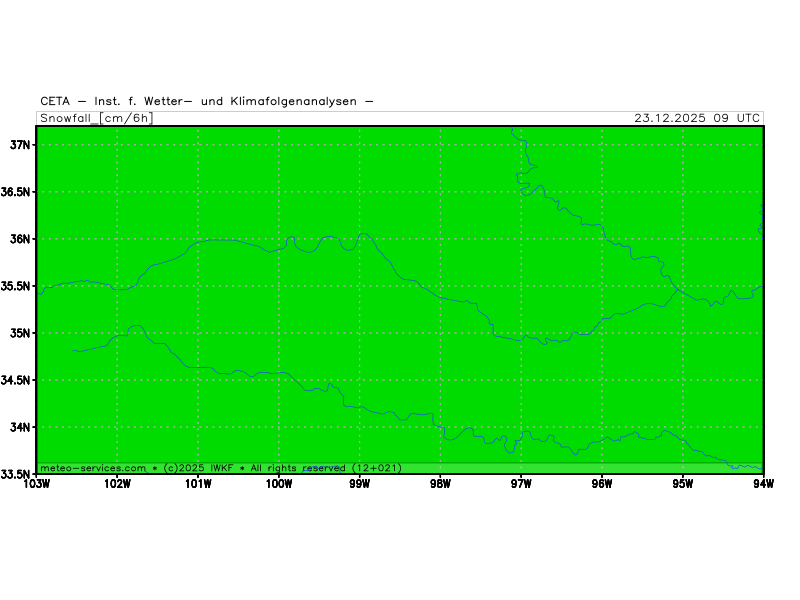Screen dimensions: 800x600
Task: Select the 36.5N latitude label
Action: tap(18, 192)
